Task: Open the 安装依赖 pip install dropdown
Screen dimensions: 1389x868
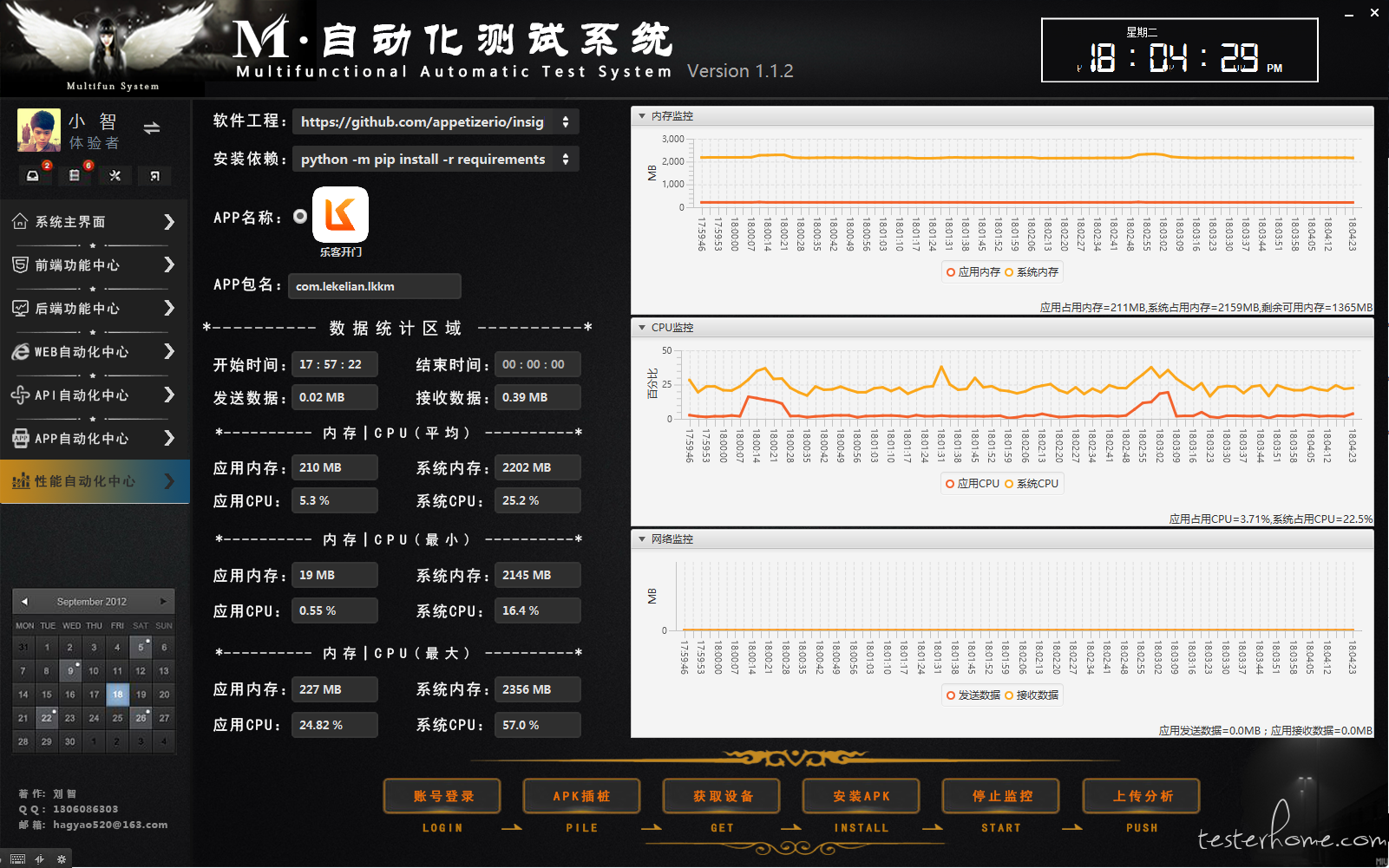Action: pos(436,160)
